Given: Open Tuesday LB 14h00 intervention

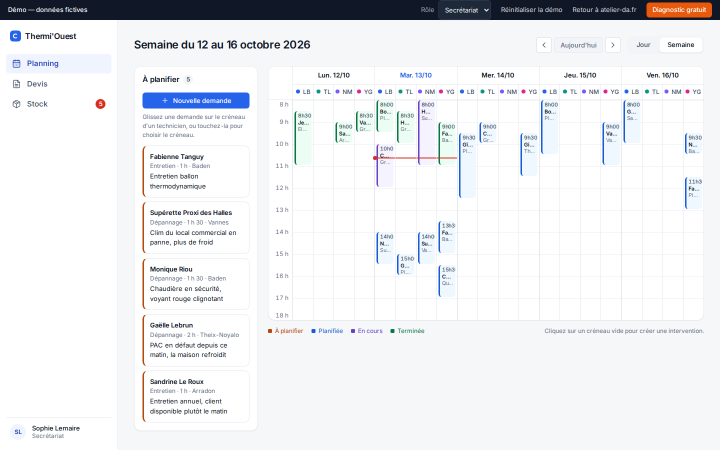Looking at the screenshot, I should coord(385,248).
